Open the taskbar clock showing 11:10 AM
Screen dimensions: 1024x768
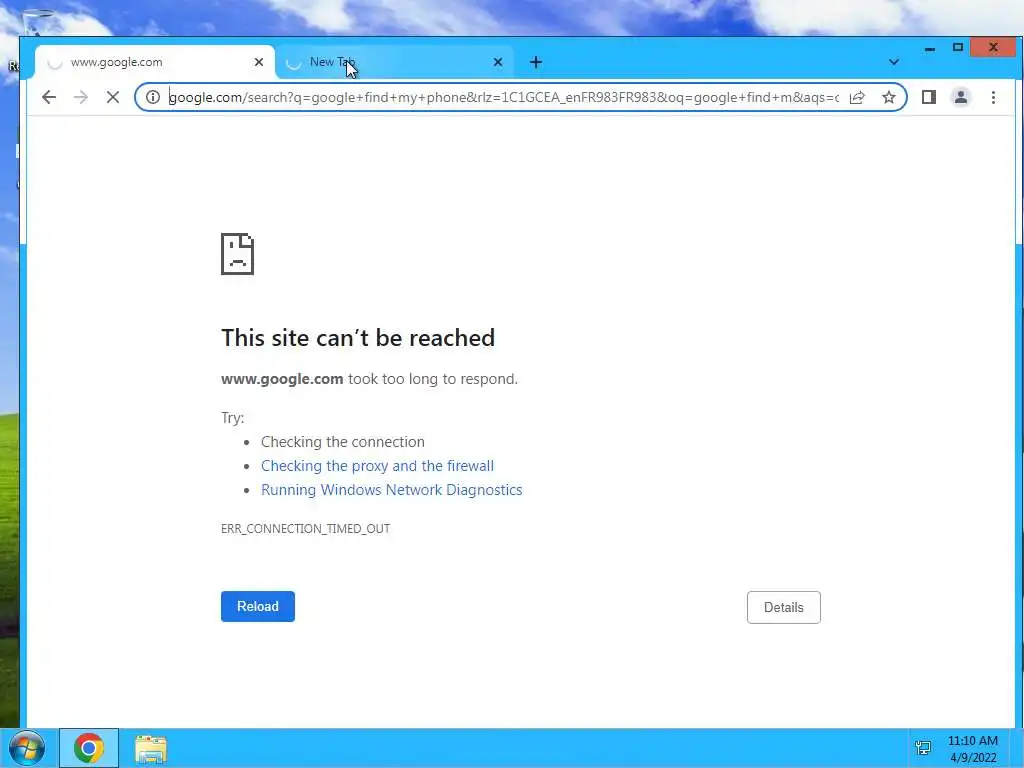point(972,749)
